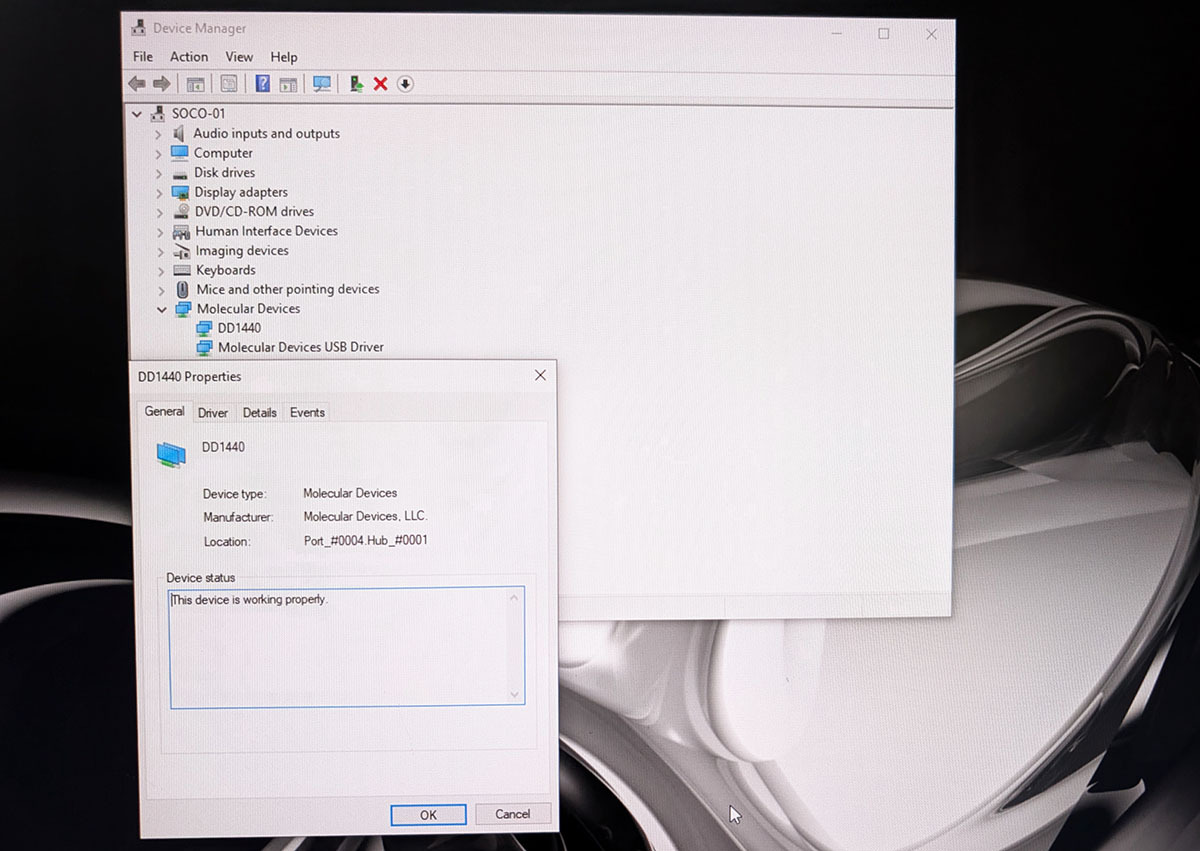
Task: Click the blue Help question mark icon
Action: (x=262, y=84)
